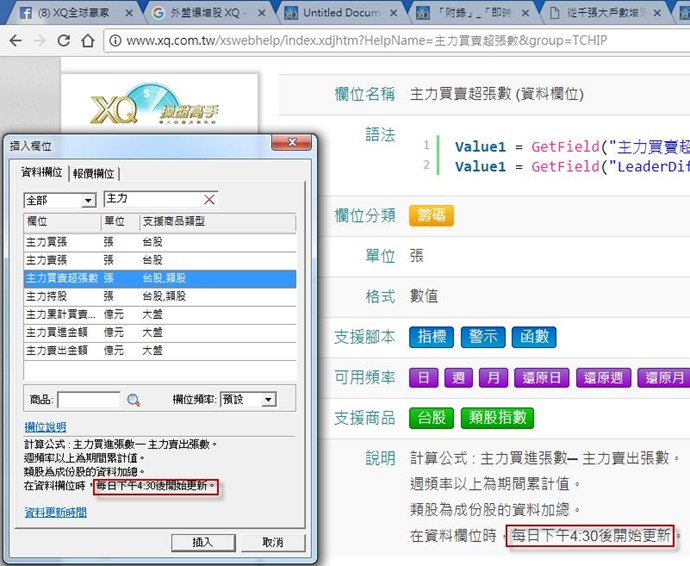
Task: Click the browser home icon
Action: [x=87, y=42]
